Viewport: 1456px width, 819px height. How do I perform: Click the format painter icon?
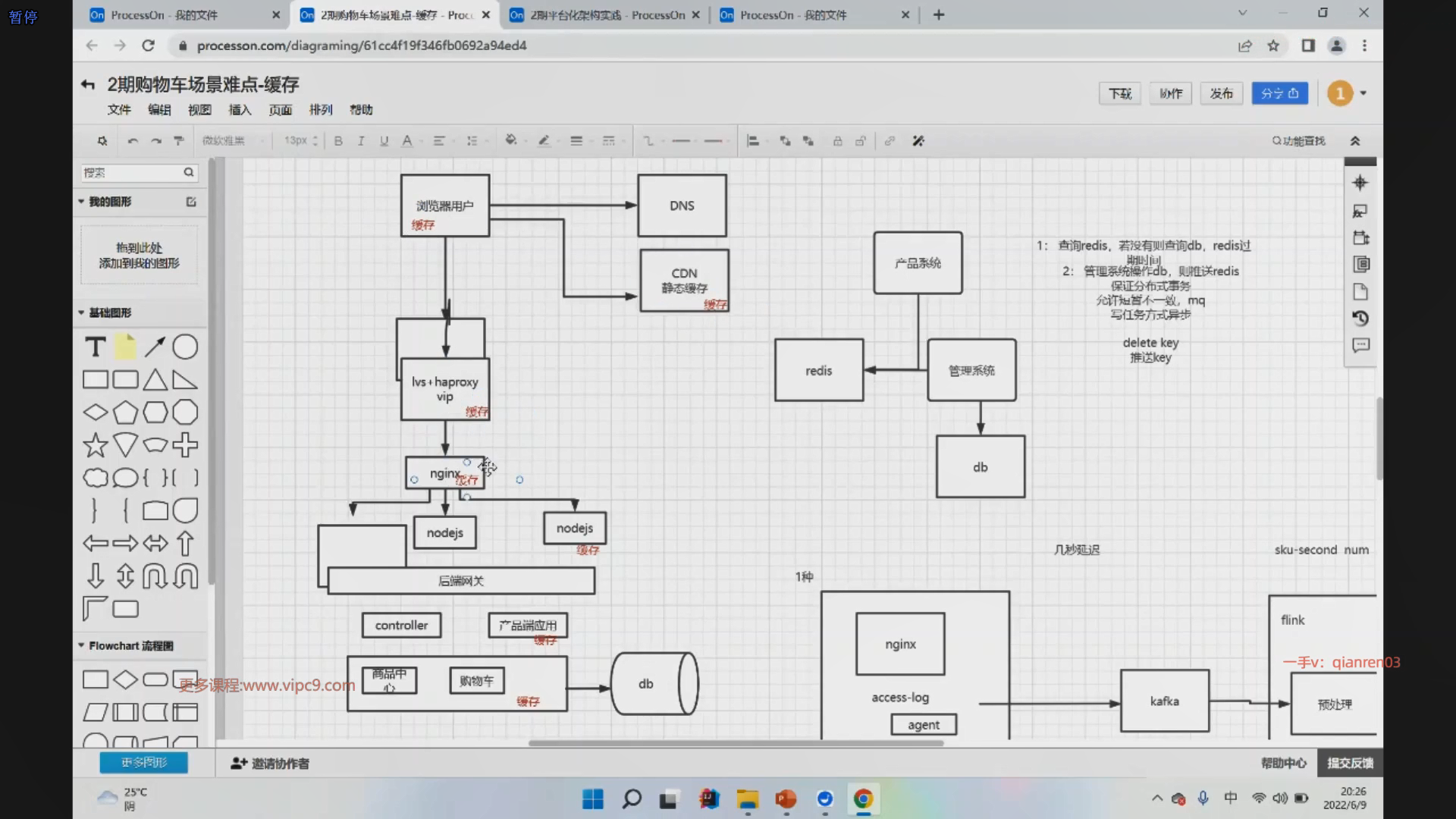pos(179,141)
